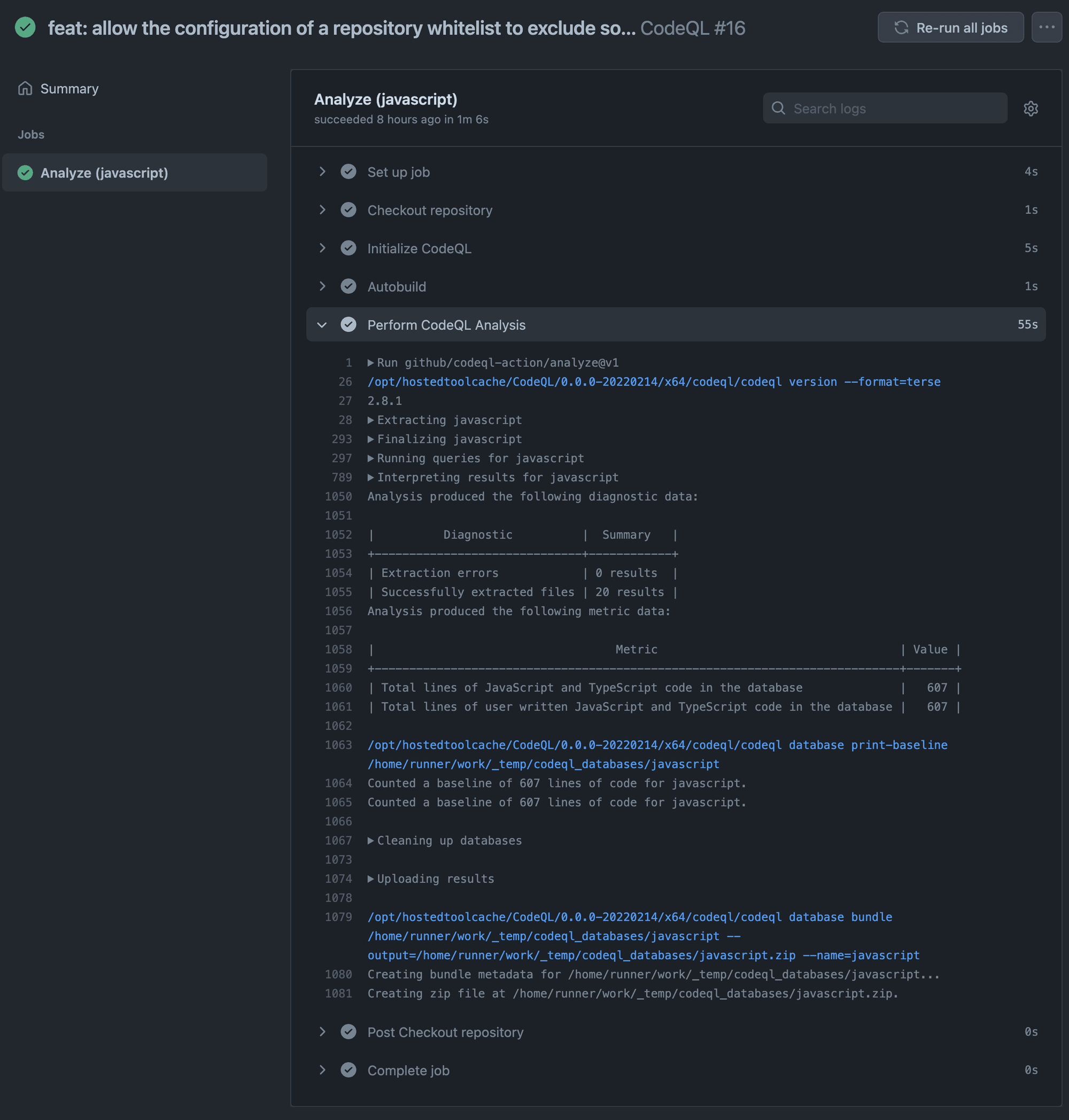Click the checkmark icon on Checkout repository step
Screen dimensions: 1069x1120
click(348, 209)
